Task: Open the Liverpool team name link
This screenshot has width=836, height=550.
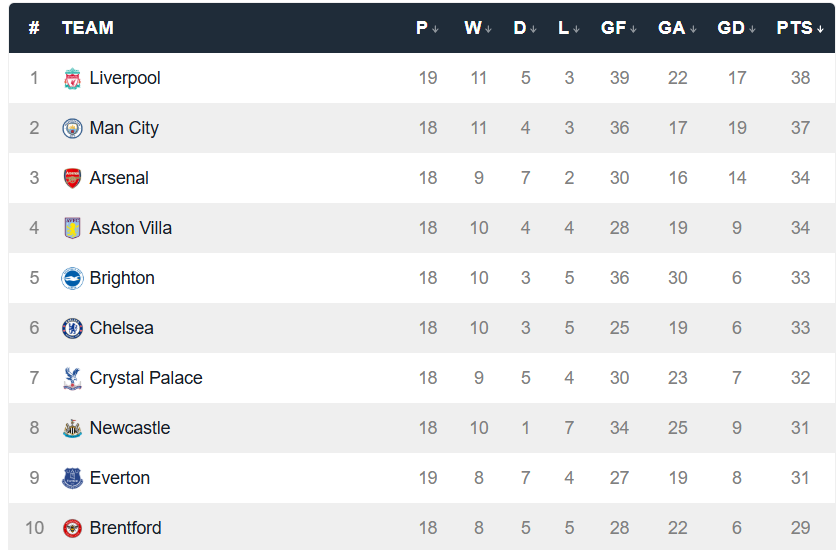Action: (x=125, y=78)
